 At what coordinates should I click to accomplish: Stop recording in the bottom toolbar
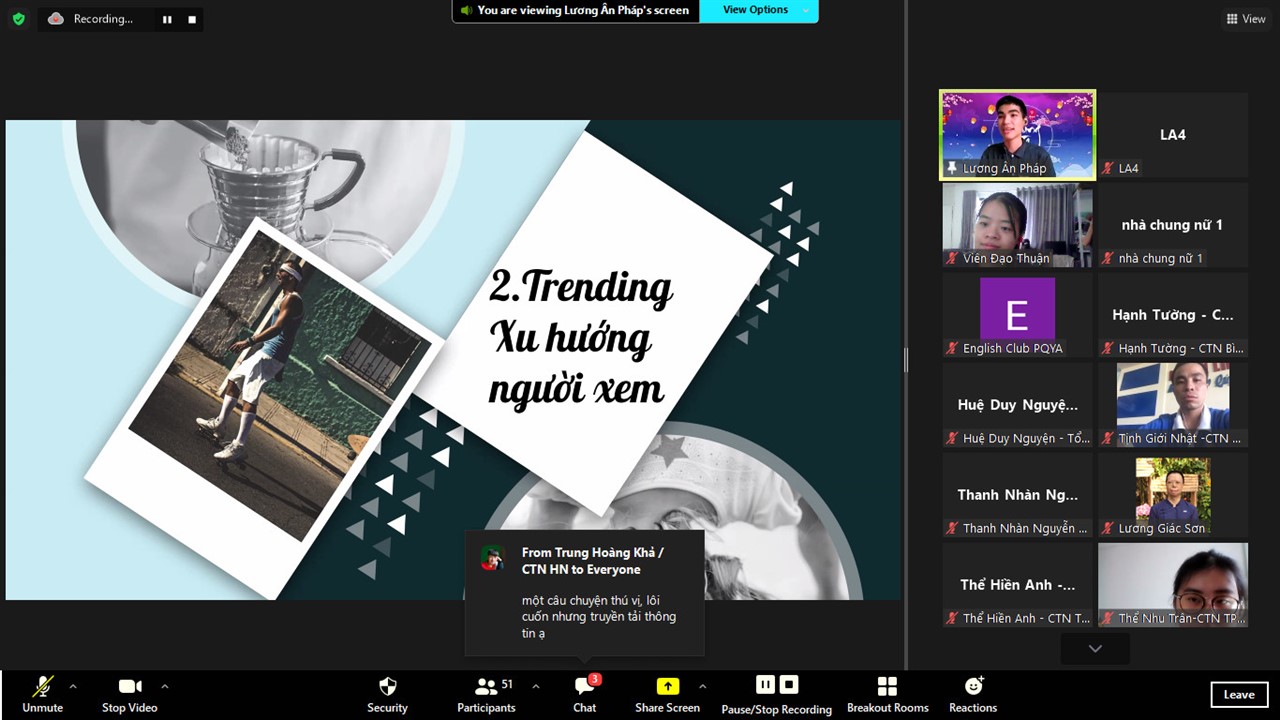pos(789,685)
